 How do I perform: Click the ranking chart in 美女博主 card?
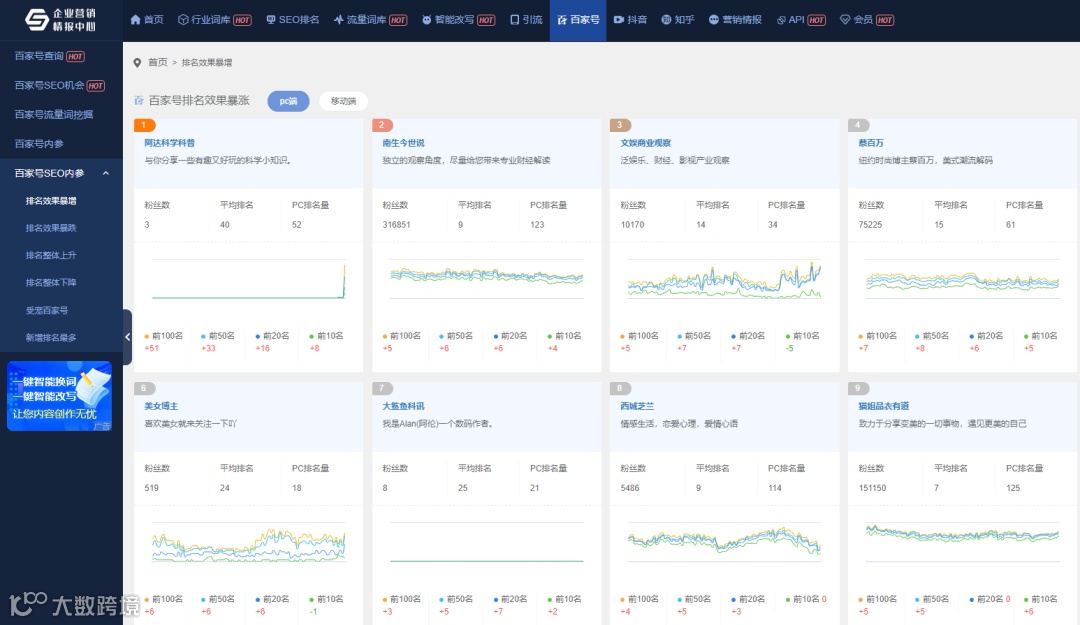pyautogui.click(x=248, y=543)
